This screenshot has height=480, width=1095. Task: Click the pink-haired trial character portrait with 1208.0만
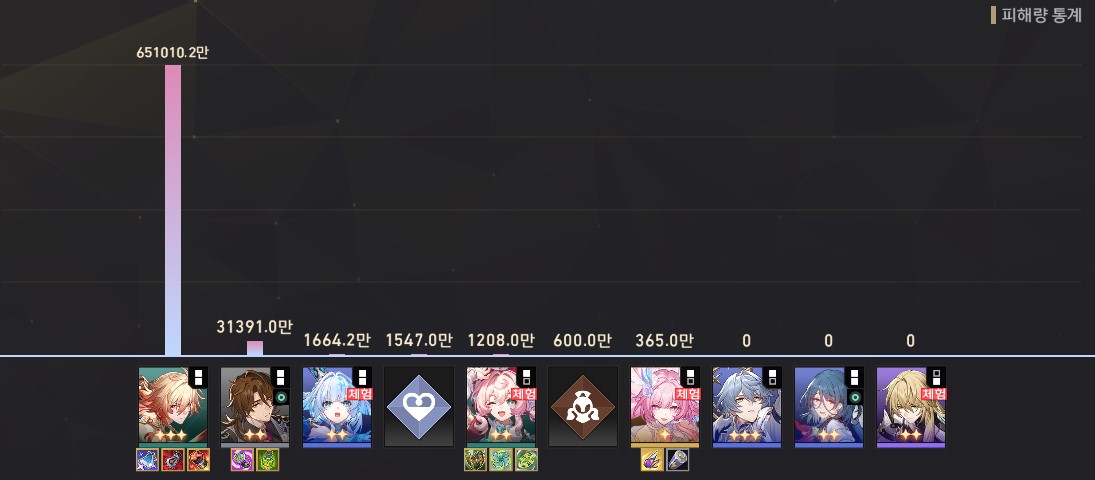click(501, 407)
